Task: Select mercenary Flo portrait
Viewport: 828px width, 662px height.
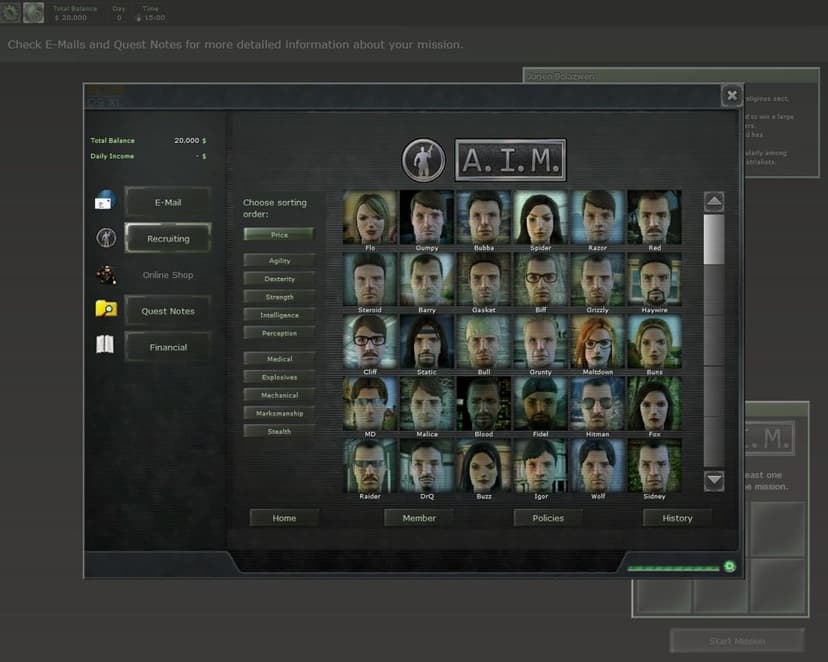Action: [370, 217]
